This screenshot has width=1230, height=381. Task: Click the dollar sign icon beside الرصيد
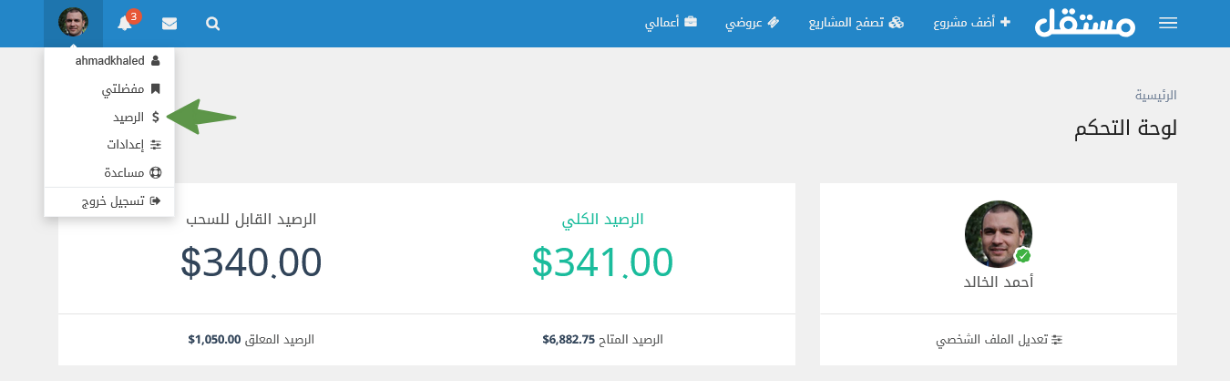(155, 117)
